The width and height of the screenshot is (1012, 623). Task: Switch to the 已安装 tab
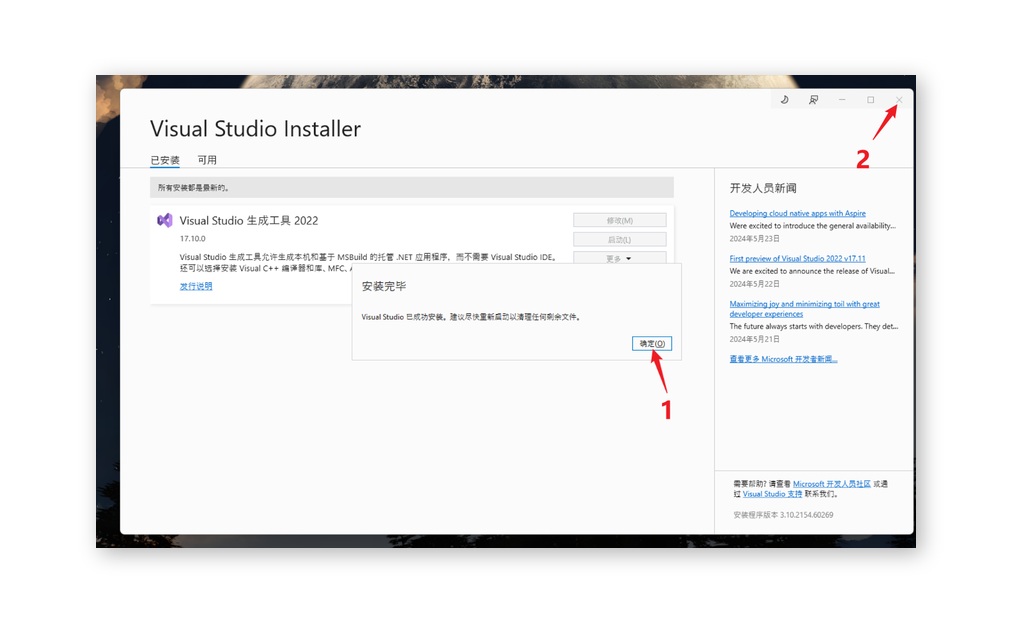(x=165, y=160)
